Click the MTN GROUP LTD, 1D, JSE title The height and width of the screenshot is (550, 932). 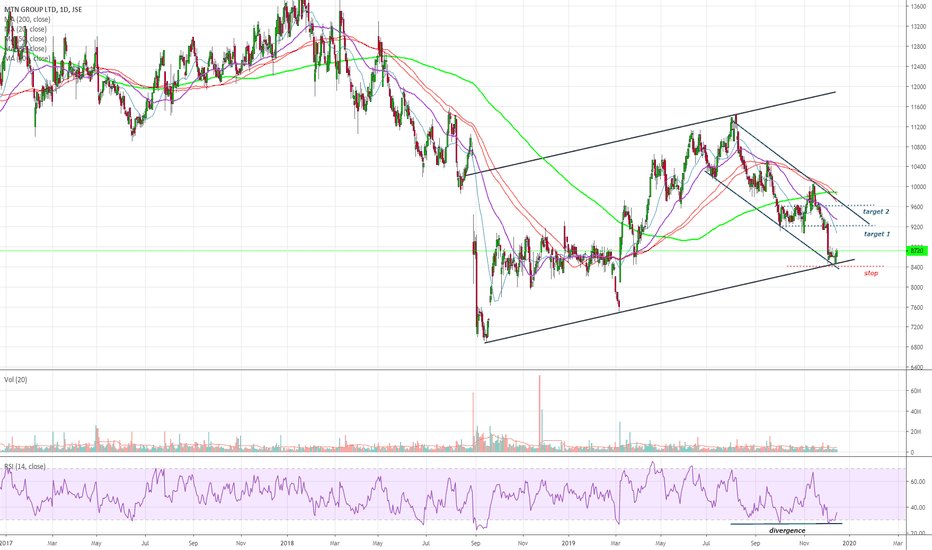[x=41, y=10]
